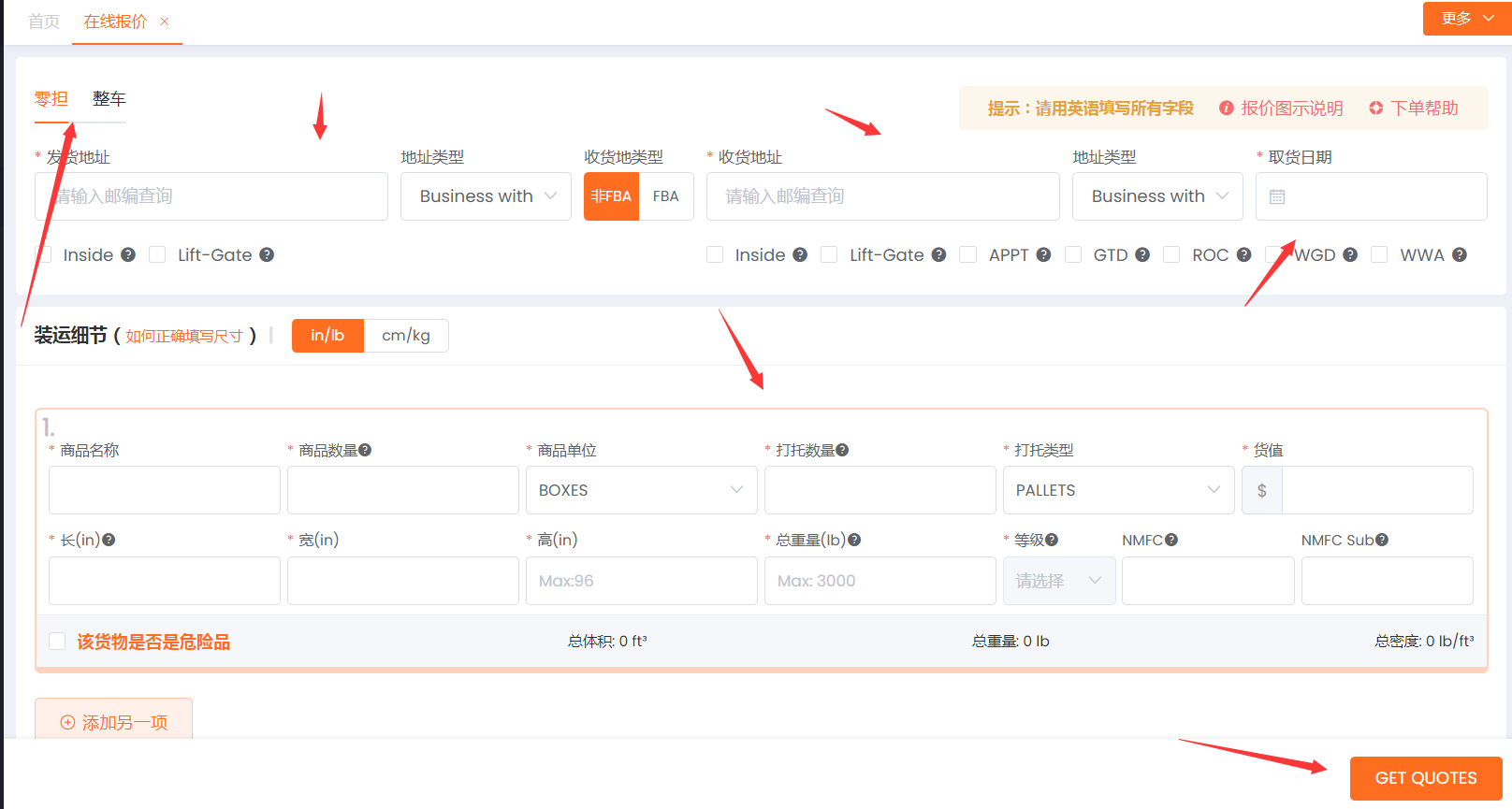Viewport: 1512px width, 809px height.
Task: Tick the destination ROC checkbox
Action: point(1171,254)
